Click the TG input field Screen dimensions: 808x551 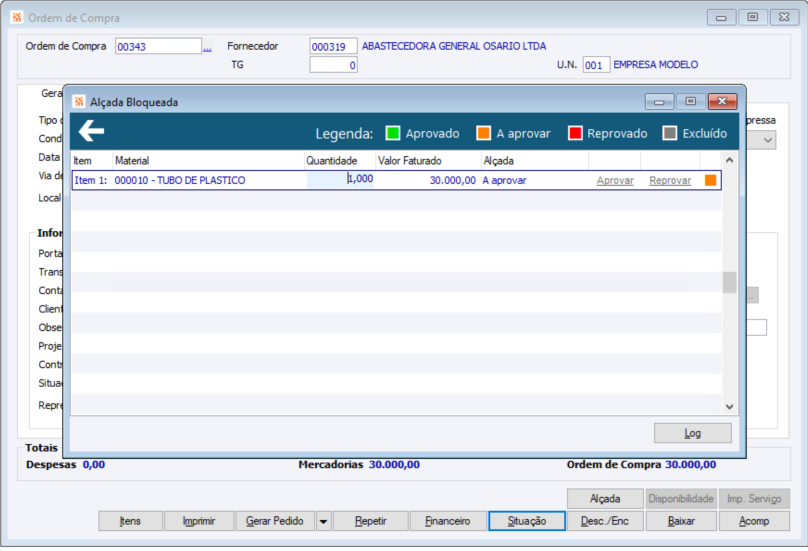333,65
